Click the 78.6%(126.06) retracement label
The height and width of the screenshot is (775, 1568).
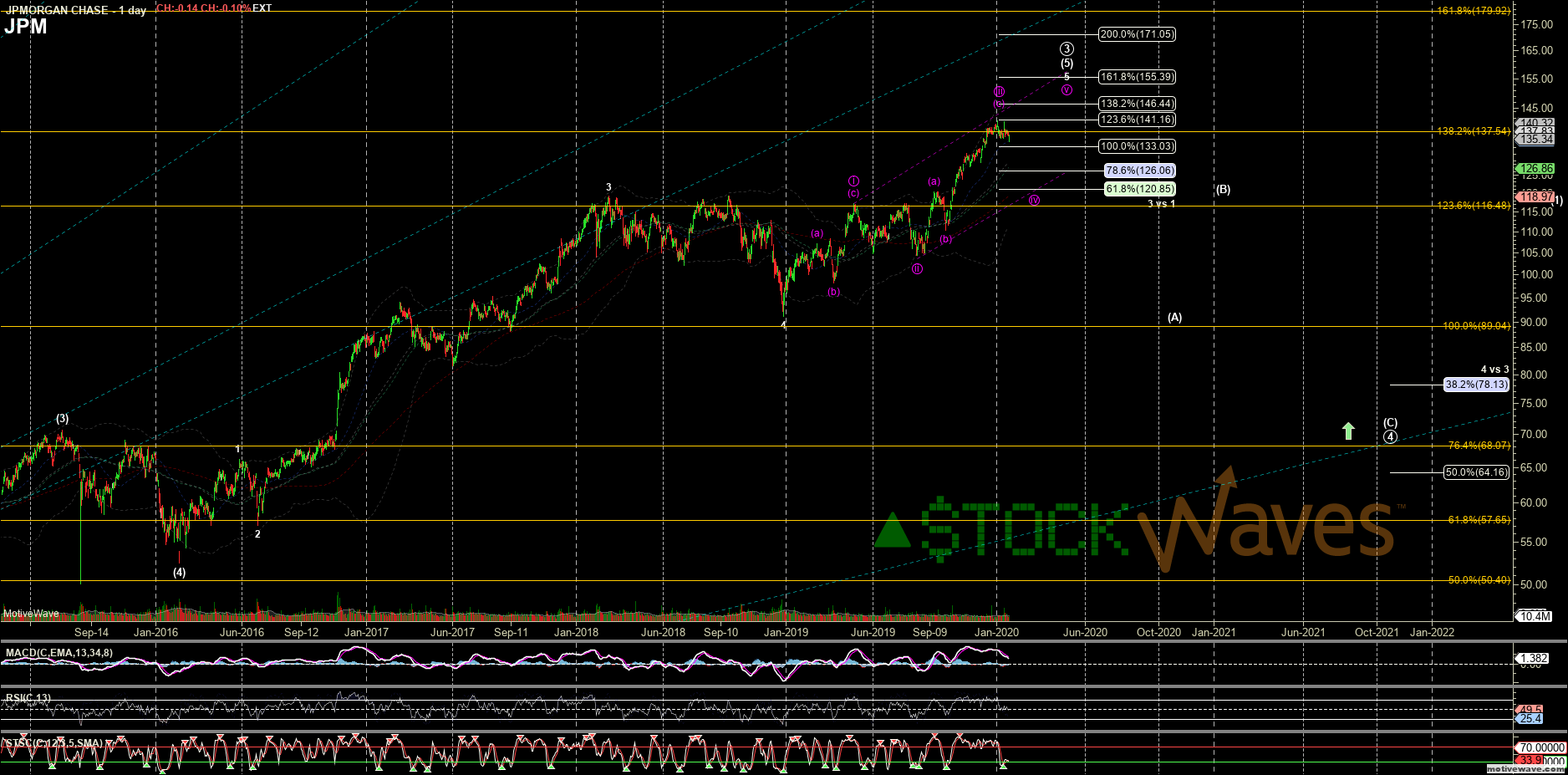(x=1140, y=171)
